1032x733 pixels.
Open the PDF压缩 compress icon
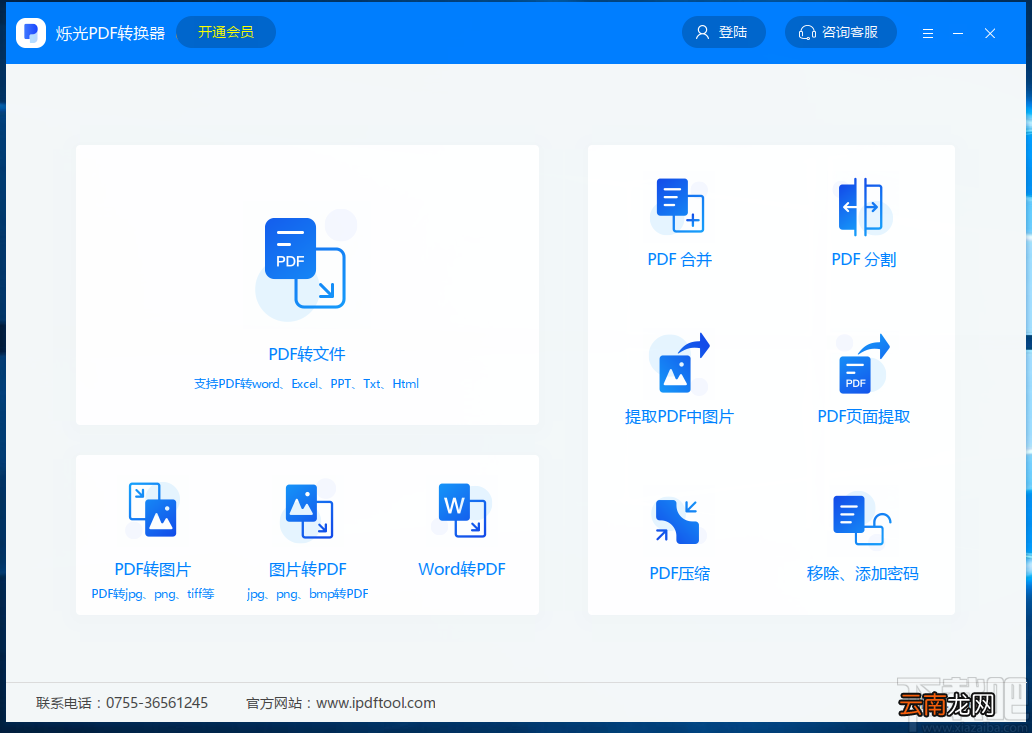click(679, 521)
